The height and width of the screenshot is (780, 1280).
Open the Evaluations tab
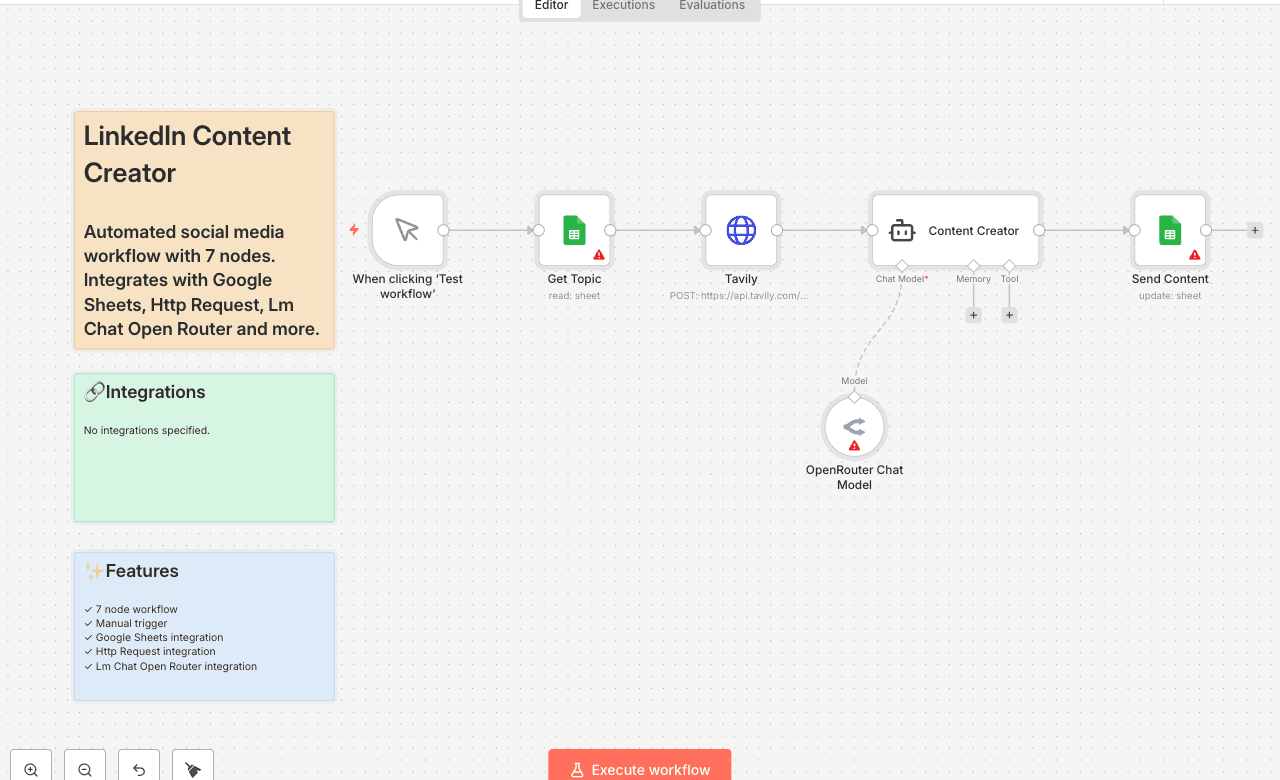point(711,6)
